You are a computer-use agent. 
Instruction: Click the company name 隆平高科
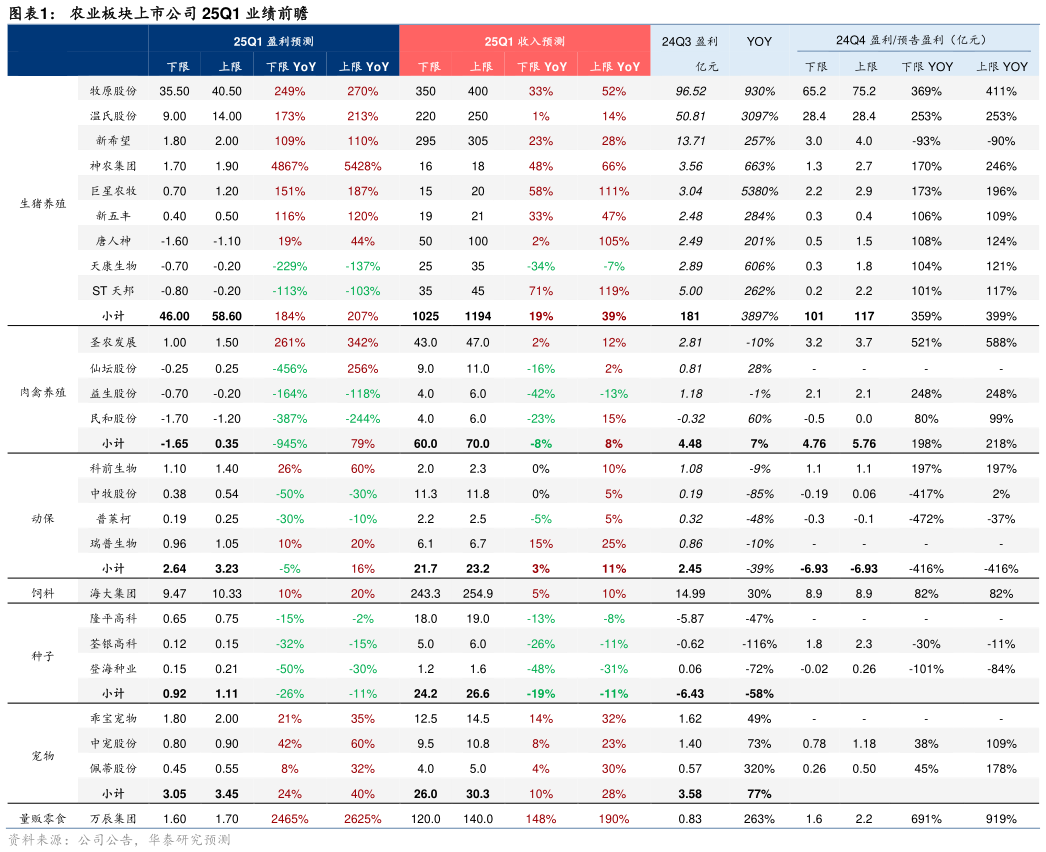(x=113, y=618)
